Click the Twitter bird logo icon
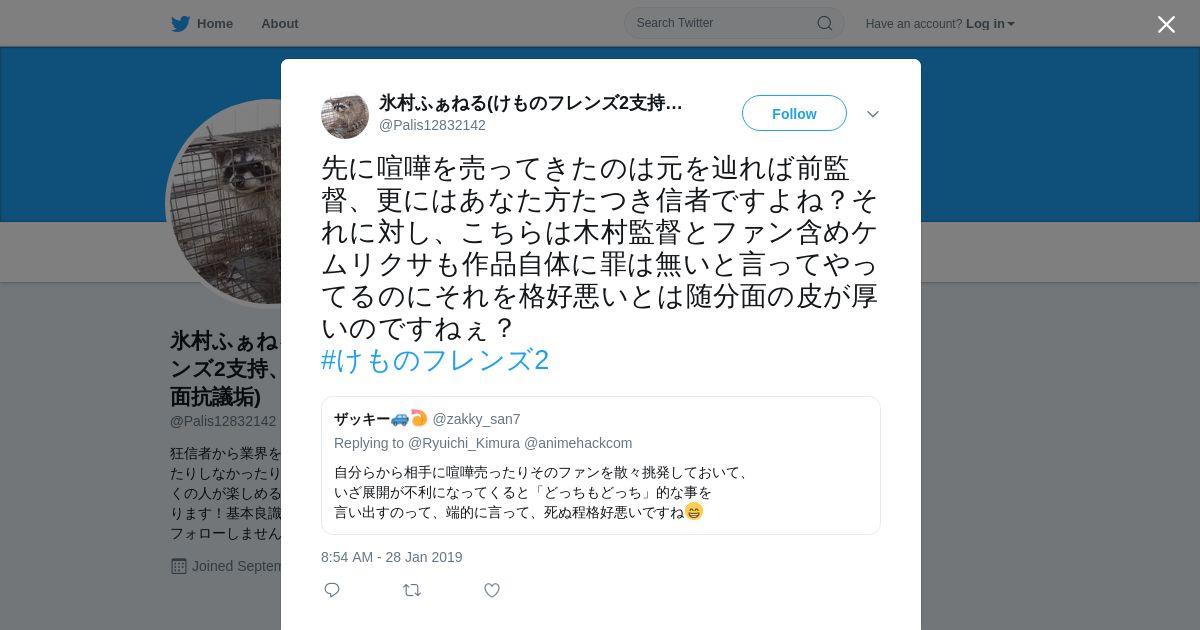Screen dimensions: 1200x630 coord(180,23)
